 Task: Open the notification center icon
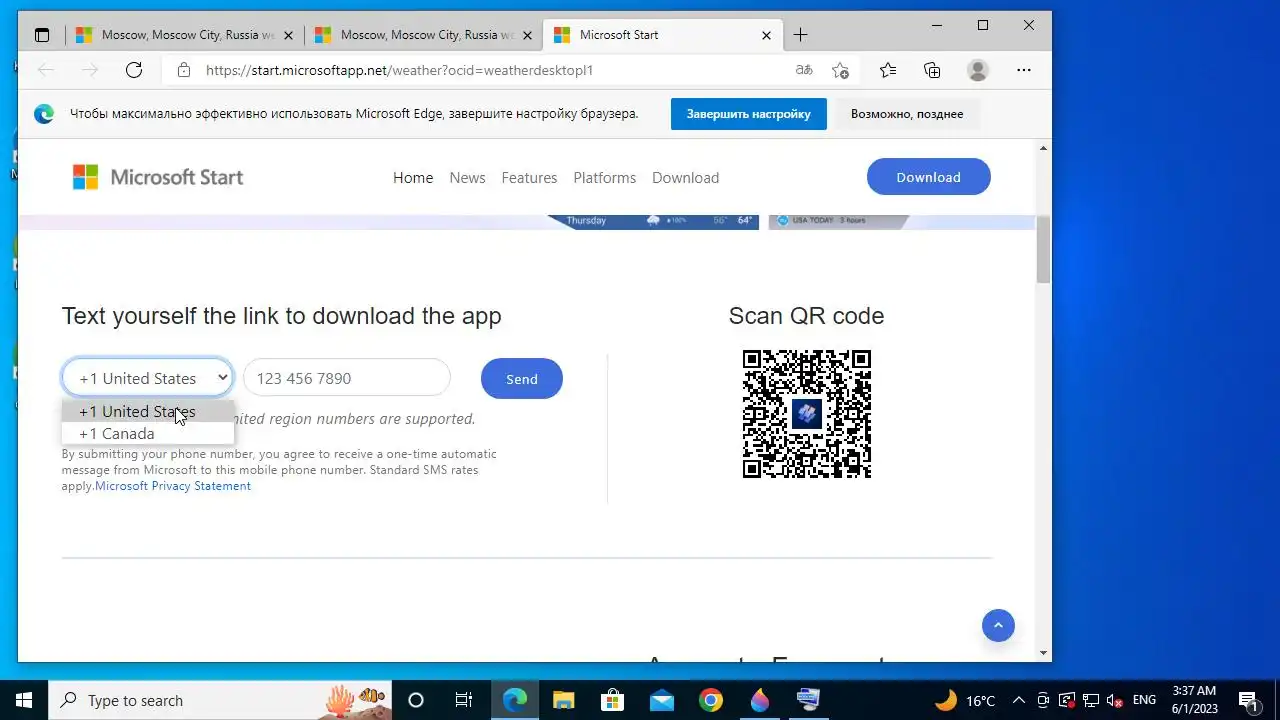point(1248,700)
